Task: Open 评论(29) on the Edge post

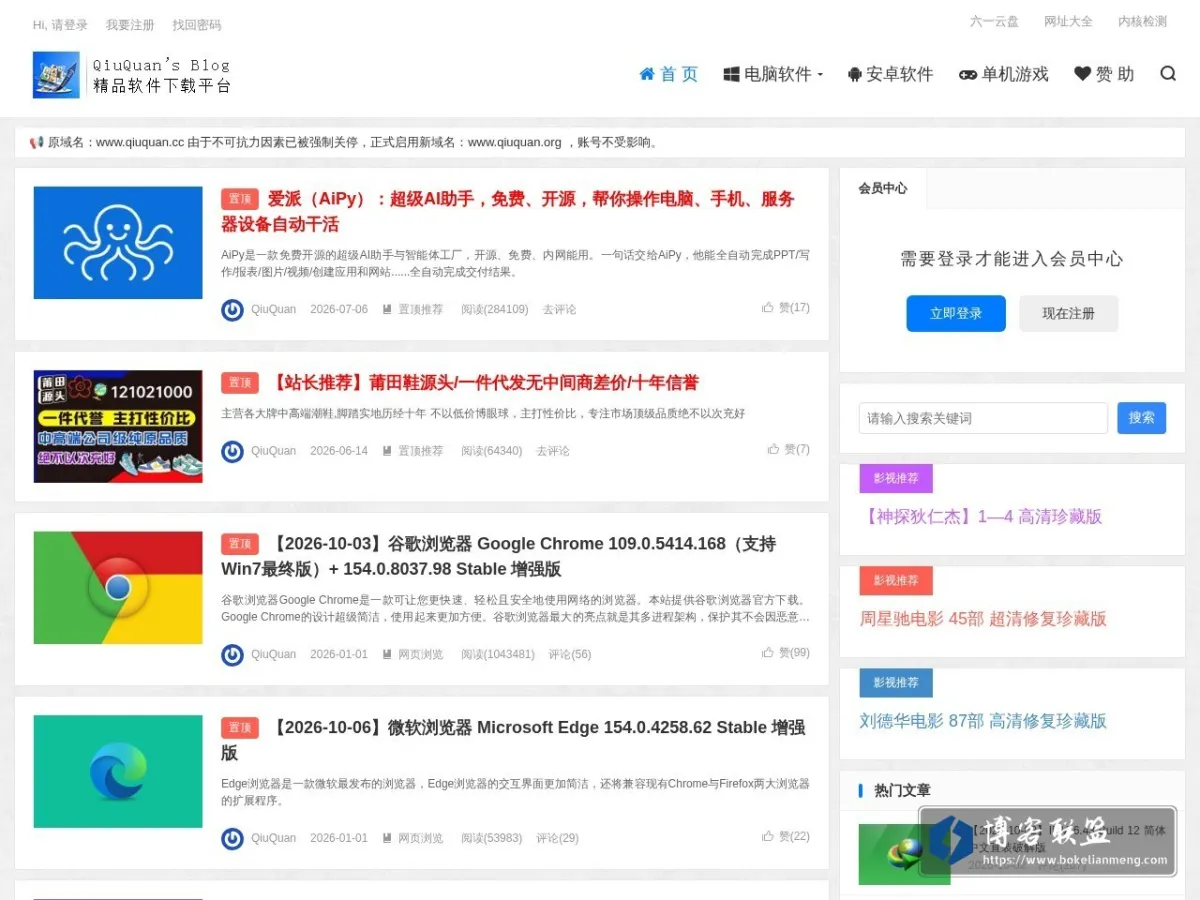Action: [557, 839]
